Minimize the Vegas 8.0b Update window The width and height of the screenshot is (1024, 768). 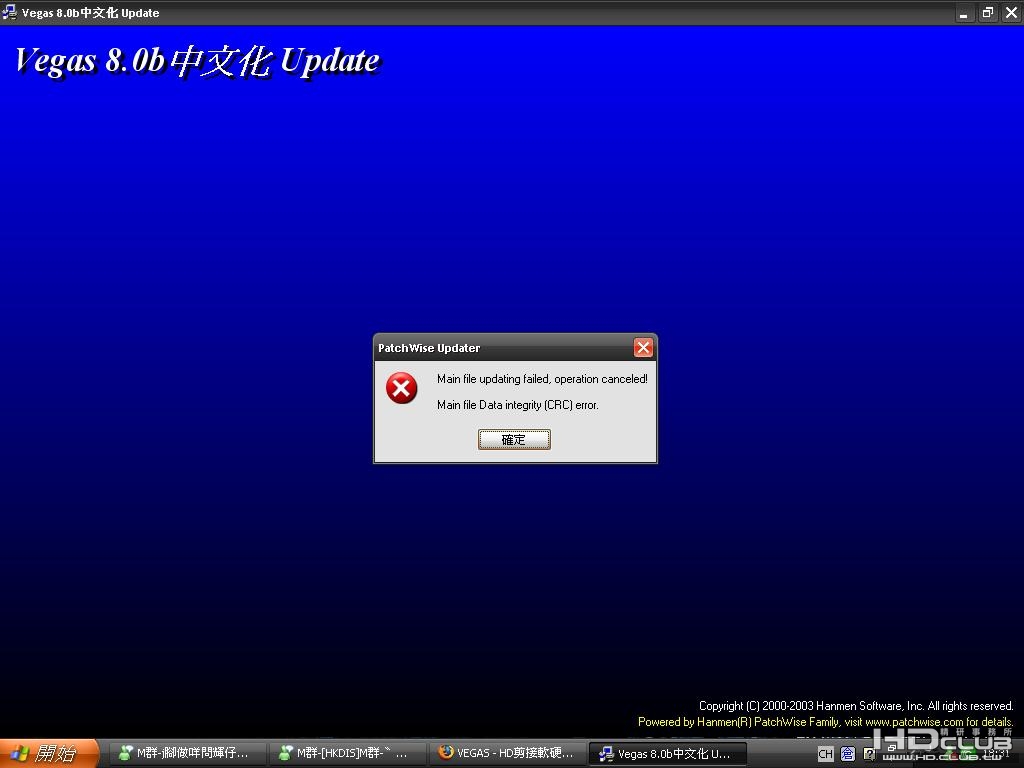pos(964,12)
